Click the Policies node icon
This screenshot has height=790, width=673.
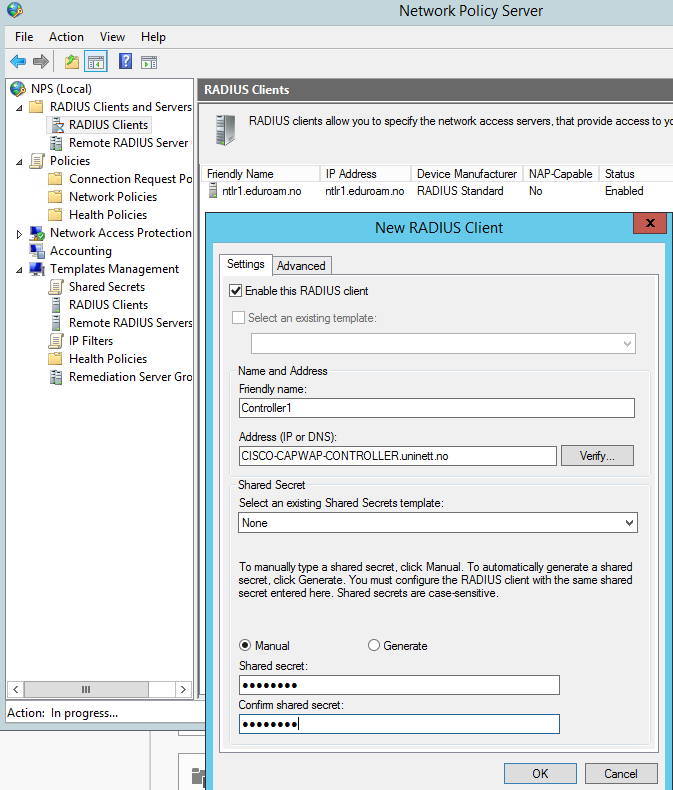[x=37, y=161]
